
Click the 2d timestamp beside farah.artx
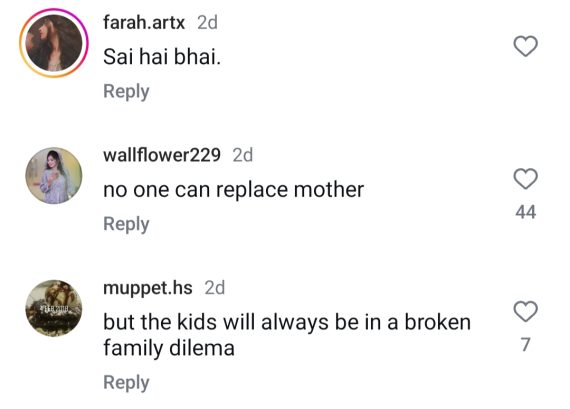point(207,23)
